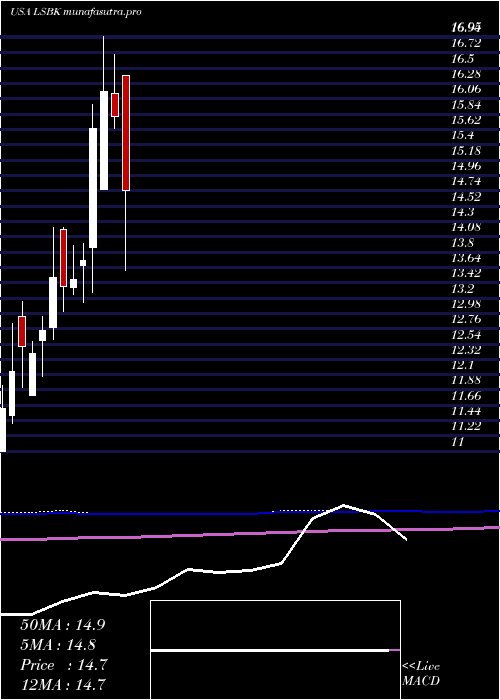Image resolution: width=500 pixels, height=700 pixels.
Task: Click the 13.42 price axis label
Action: (466, 273)
